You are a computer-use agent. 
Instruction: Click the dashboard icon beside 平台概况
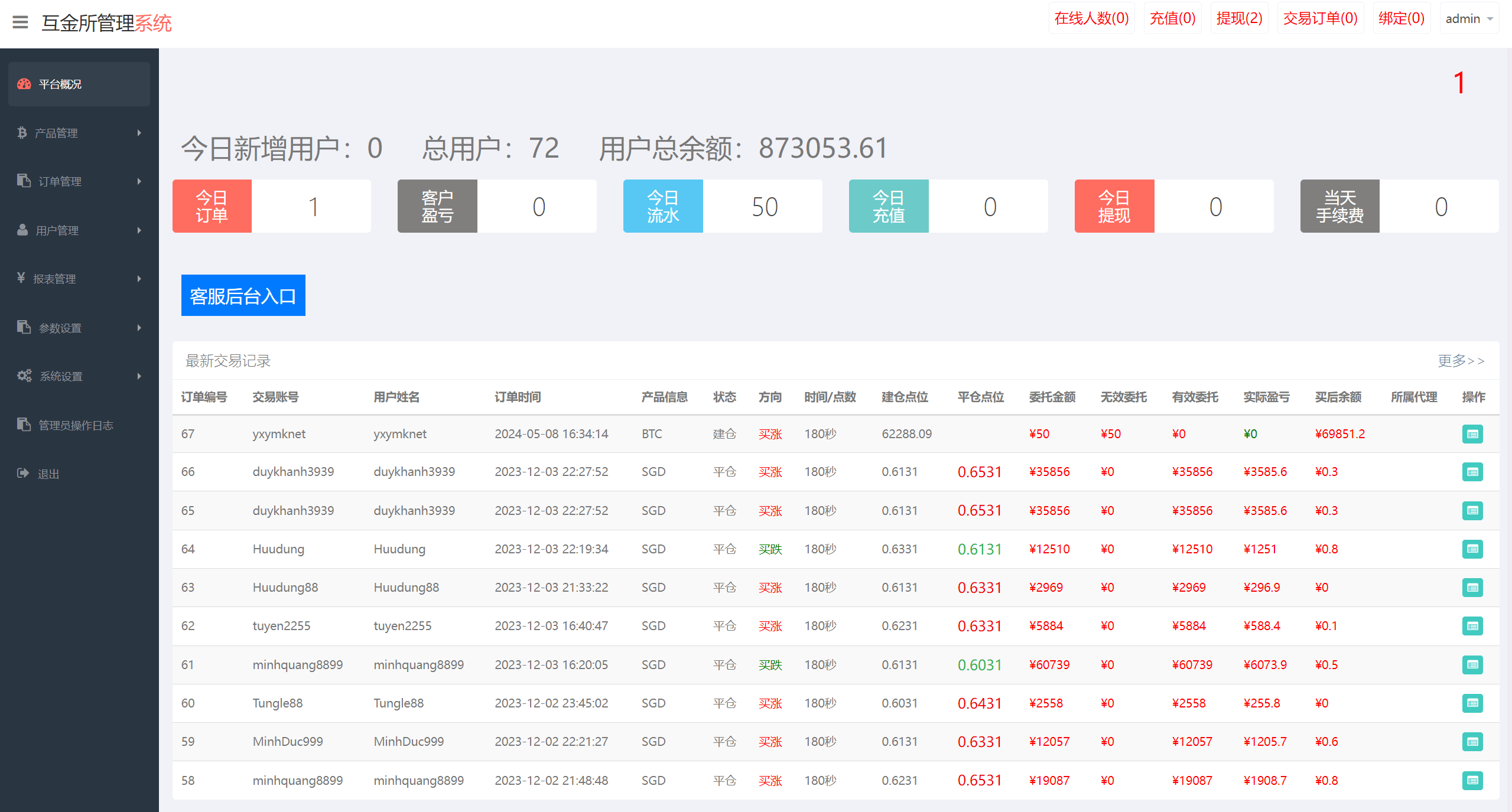(24, 84)
